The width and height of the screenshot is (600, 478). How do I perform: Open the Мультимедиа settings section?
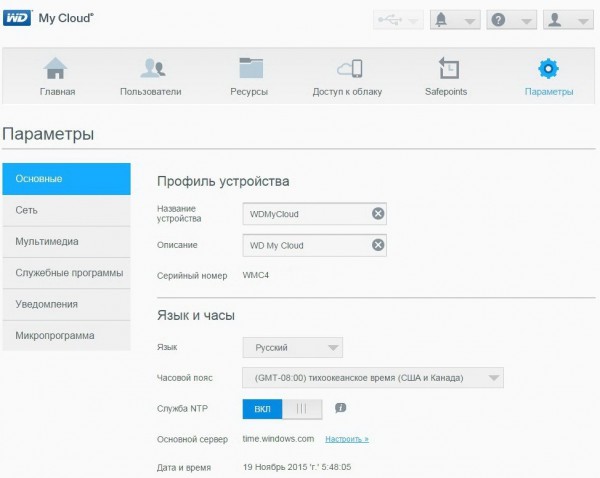click(67, 242)
